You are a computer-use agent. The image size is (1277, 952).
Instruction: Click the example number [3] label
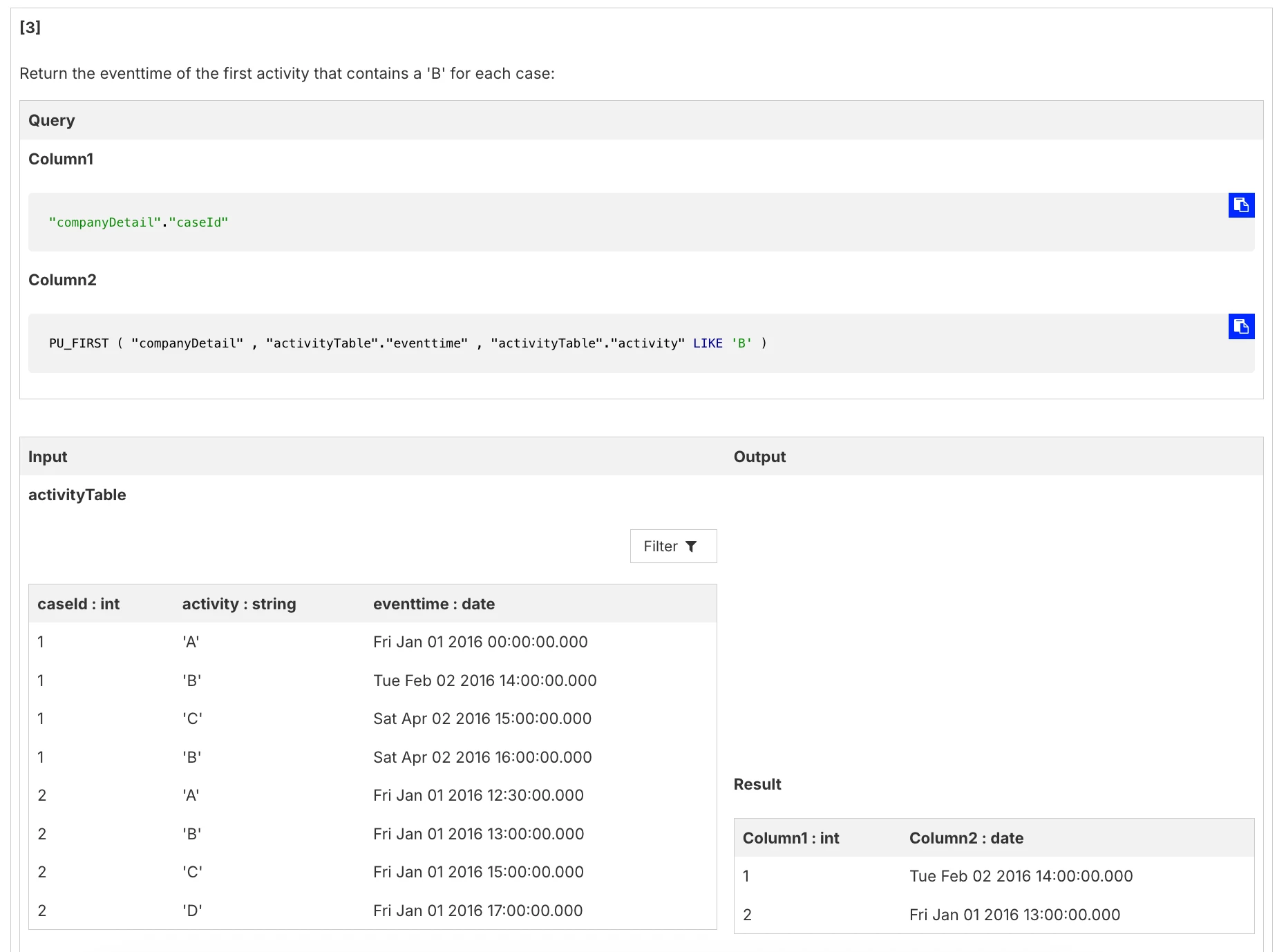point(30,27)
